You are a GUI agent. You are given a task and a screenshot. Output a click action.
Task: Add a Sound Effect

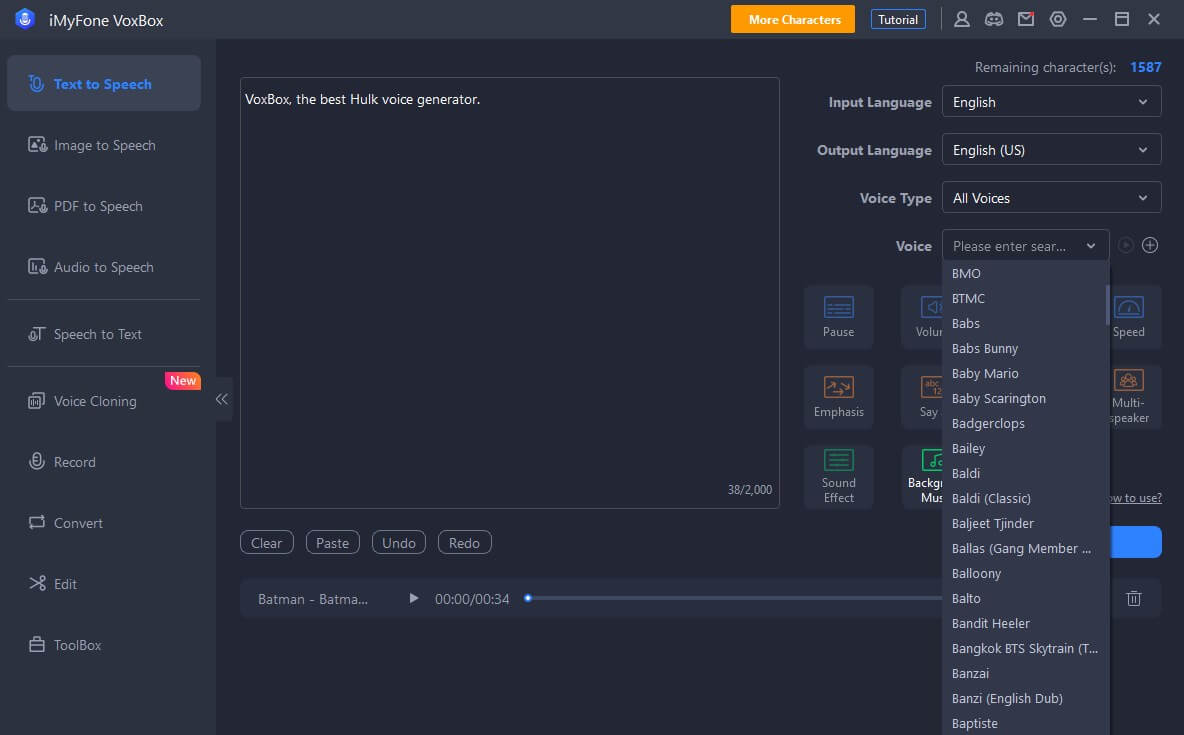point(838,477)
